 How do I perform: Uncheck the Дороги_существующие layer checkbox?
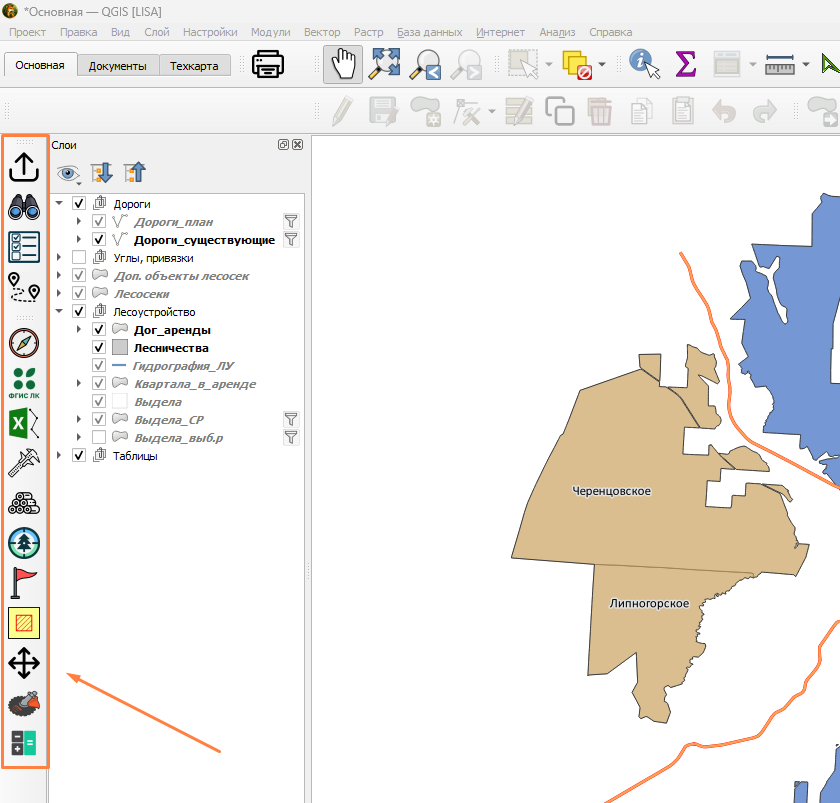(x=99, y=239)
